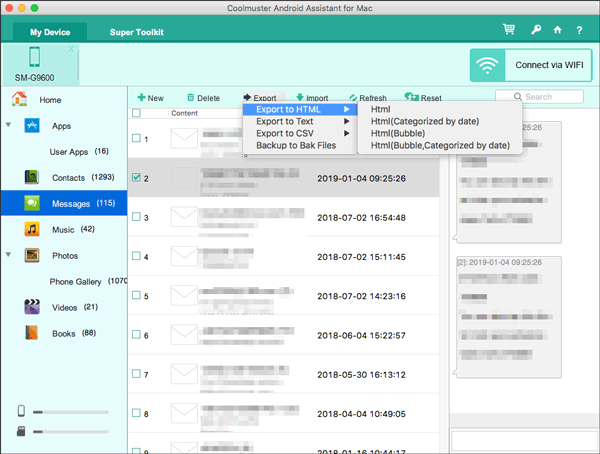The height and width of the screenshot is (454, 600).
Task: Click the envelope icon of message 5
Action: point(184,295)
